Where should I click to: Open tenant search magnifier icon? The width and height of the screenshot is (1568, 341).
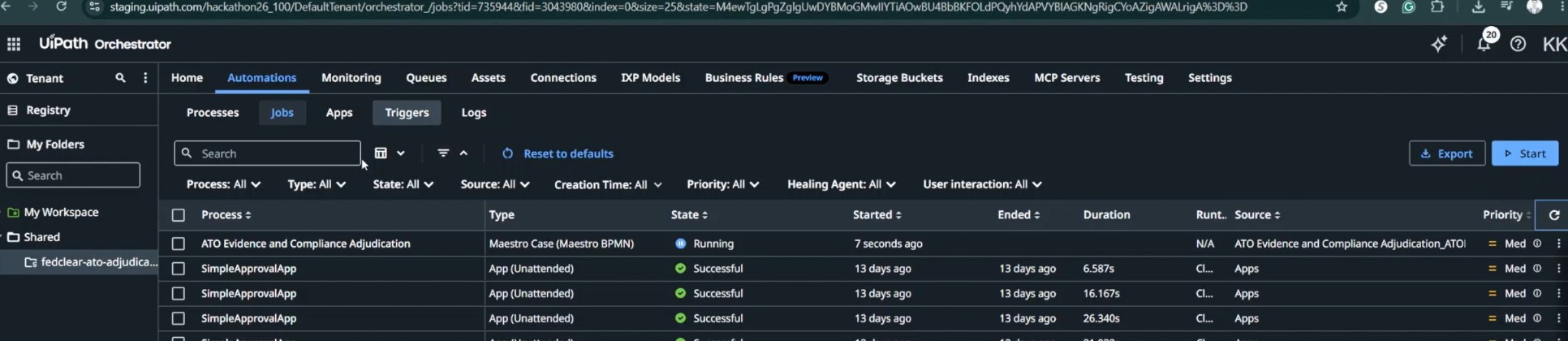coord(120,78)
